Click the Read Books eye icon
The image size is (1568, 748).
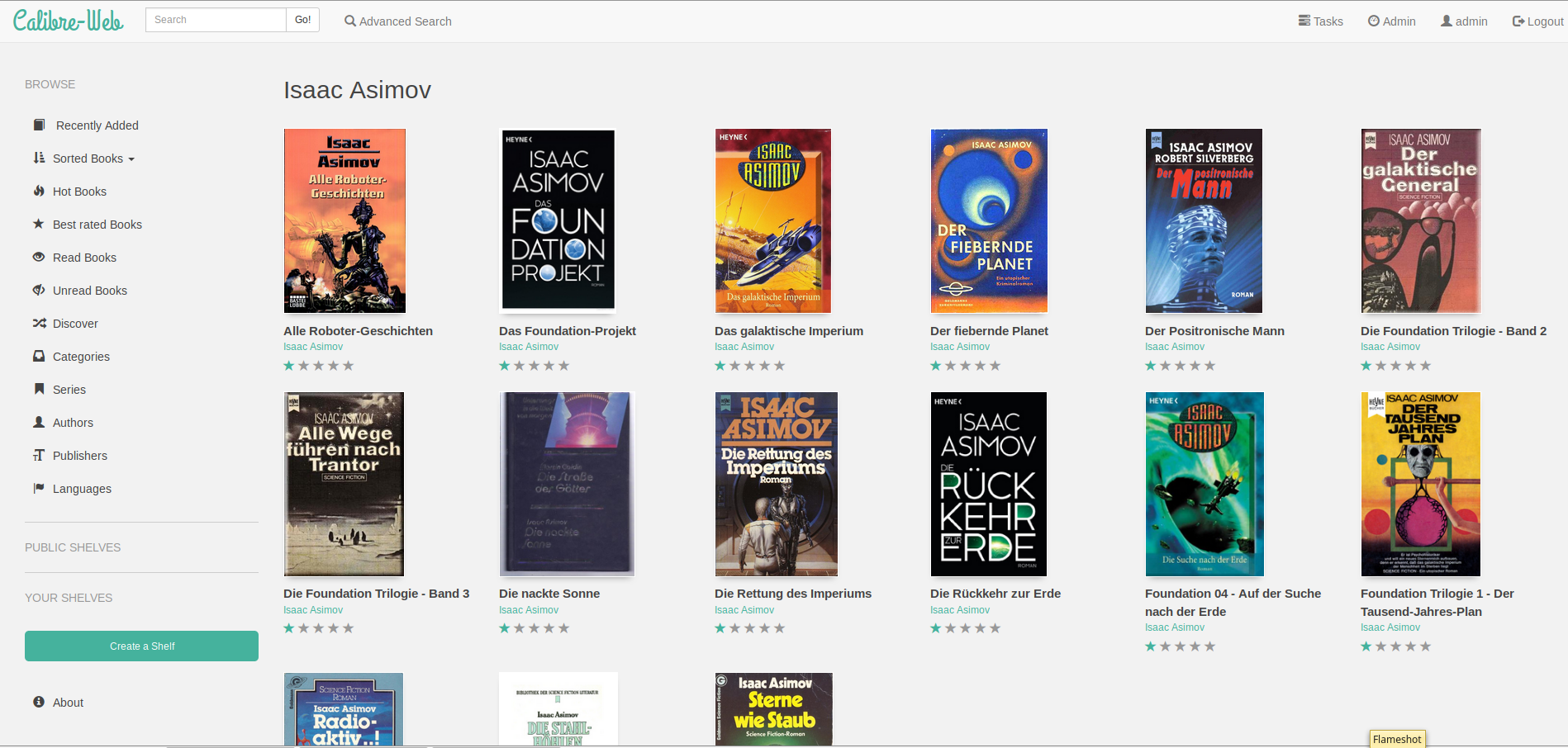[x=39, y=257]
